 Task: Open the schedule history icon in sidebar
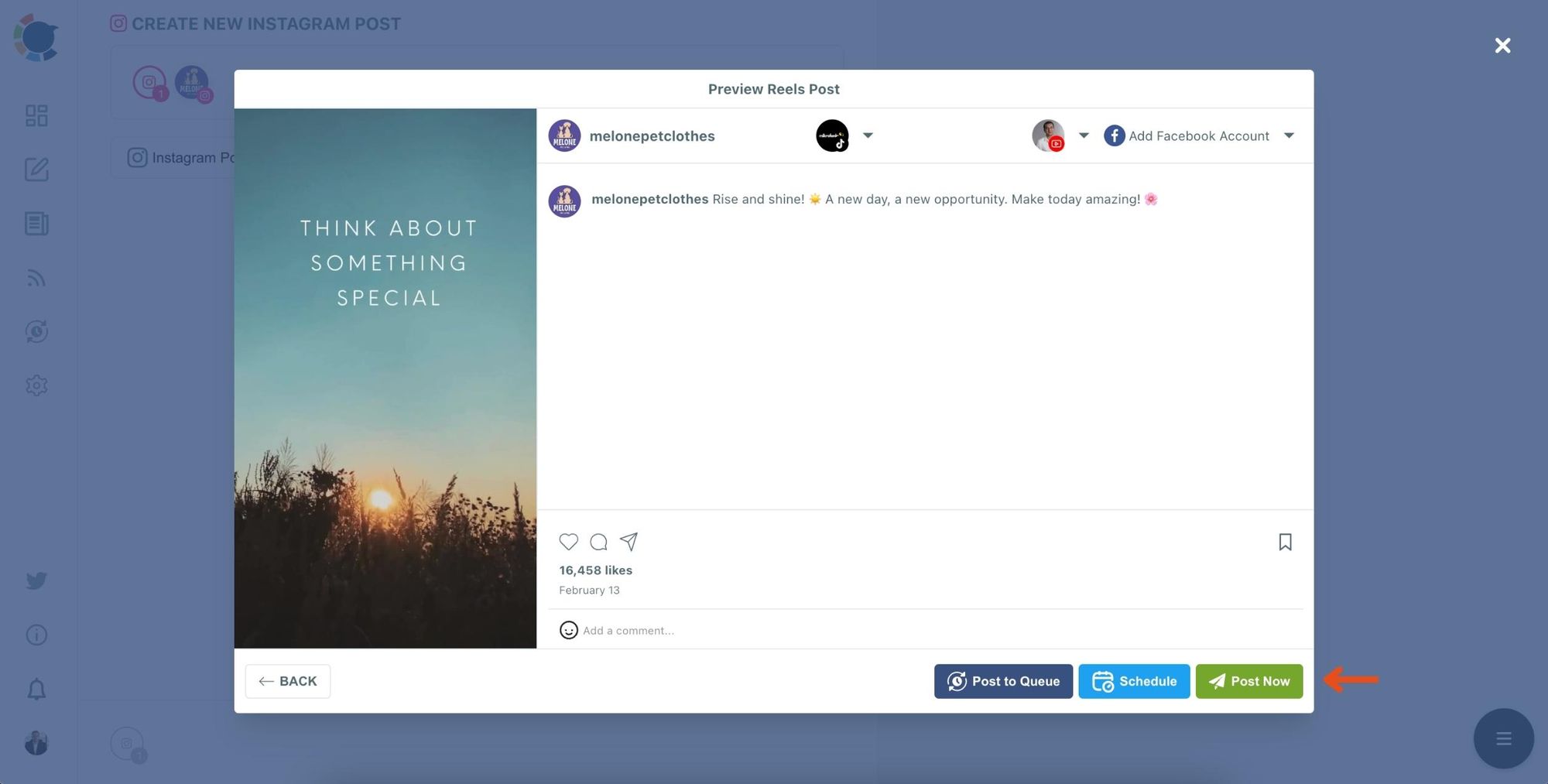36,331
